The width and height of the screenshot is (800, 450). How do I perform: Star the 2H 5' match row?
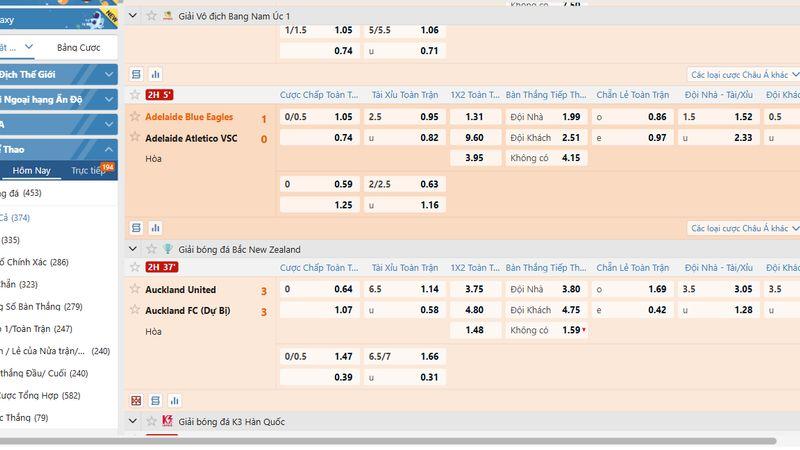click(135, 95)
